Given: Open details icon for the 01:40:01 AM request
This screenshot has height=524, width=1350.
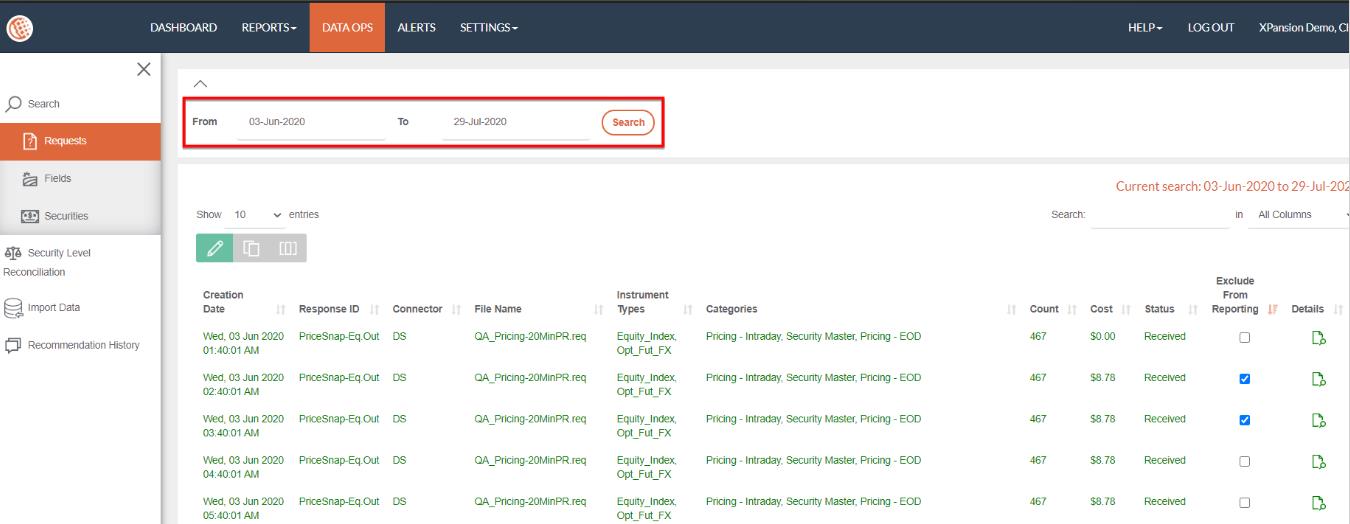Looking at the screenshot, I should tap(1318, 338).
